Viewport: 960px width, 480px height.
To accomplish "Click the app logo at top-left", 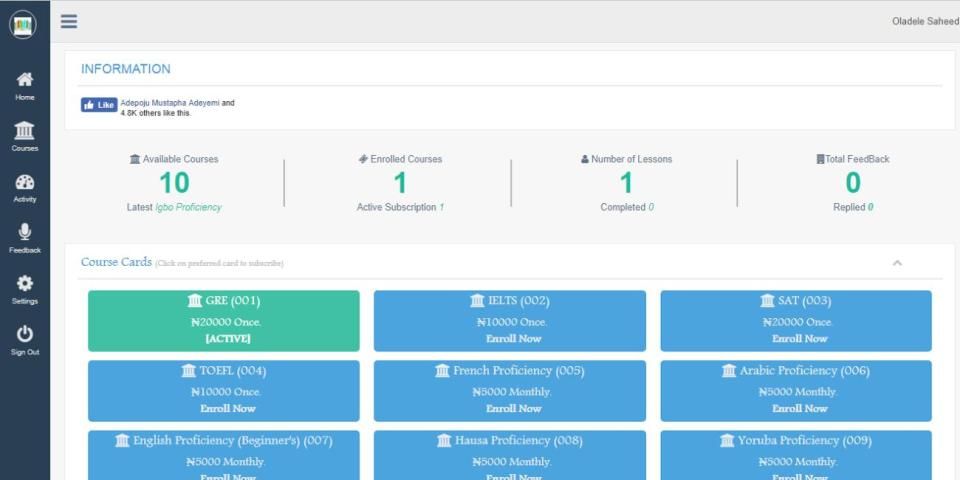I will (x=23, y=24).
